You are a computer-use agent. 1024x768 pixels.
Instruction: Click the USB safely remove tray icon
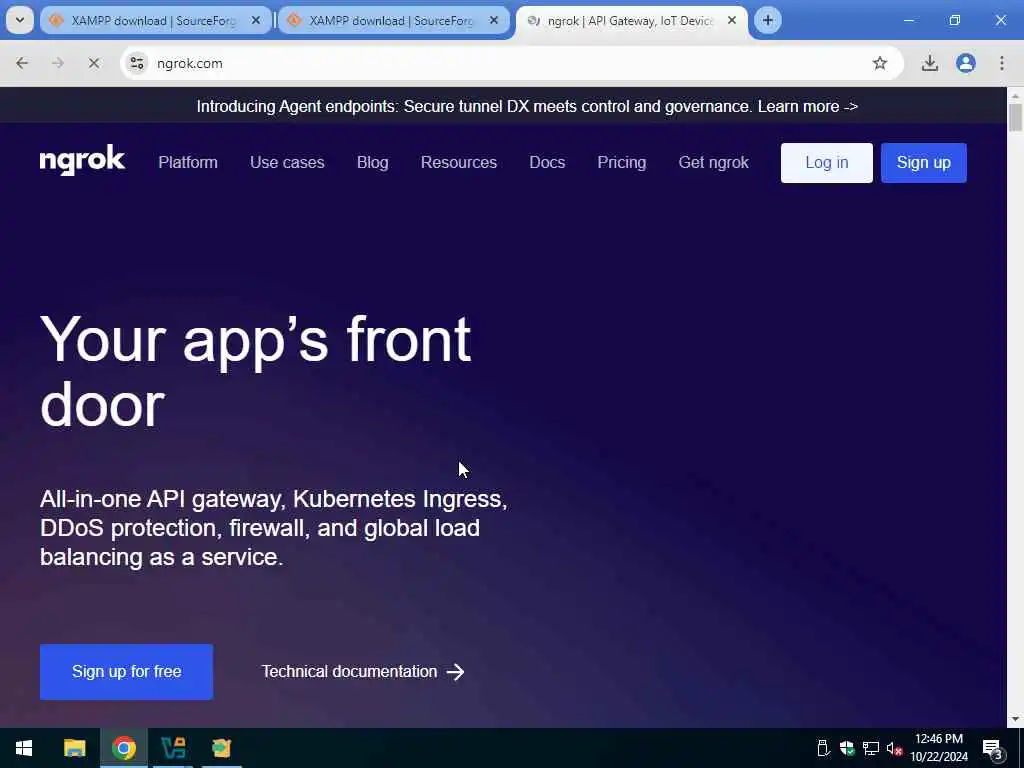[x=823, y=748]
